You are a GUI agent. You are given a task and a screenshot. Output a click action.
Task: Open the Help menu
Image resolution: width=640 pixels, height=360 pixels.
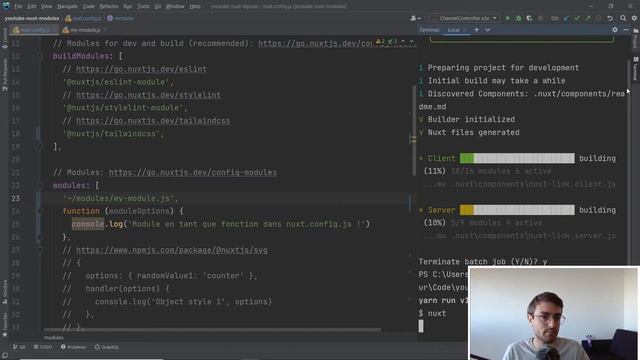click(195, 6)
